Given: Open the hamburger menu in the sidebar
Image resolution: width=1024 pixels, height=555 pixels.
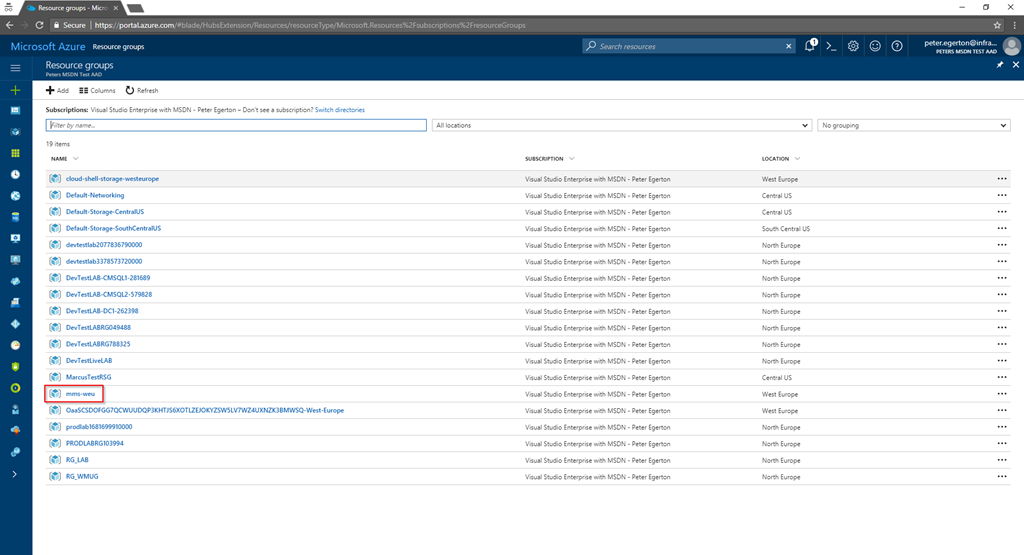Looking at the screenshot, I should (15, 68).
